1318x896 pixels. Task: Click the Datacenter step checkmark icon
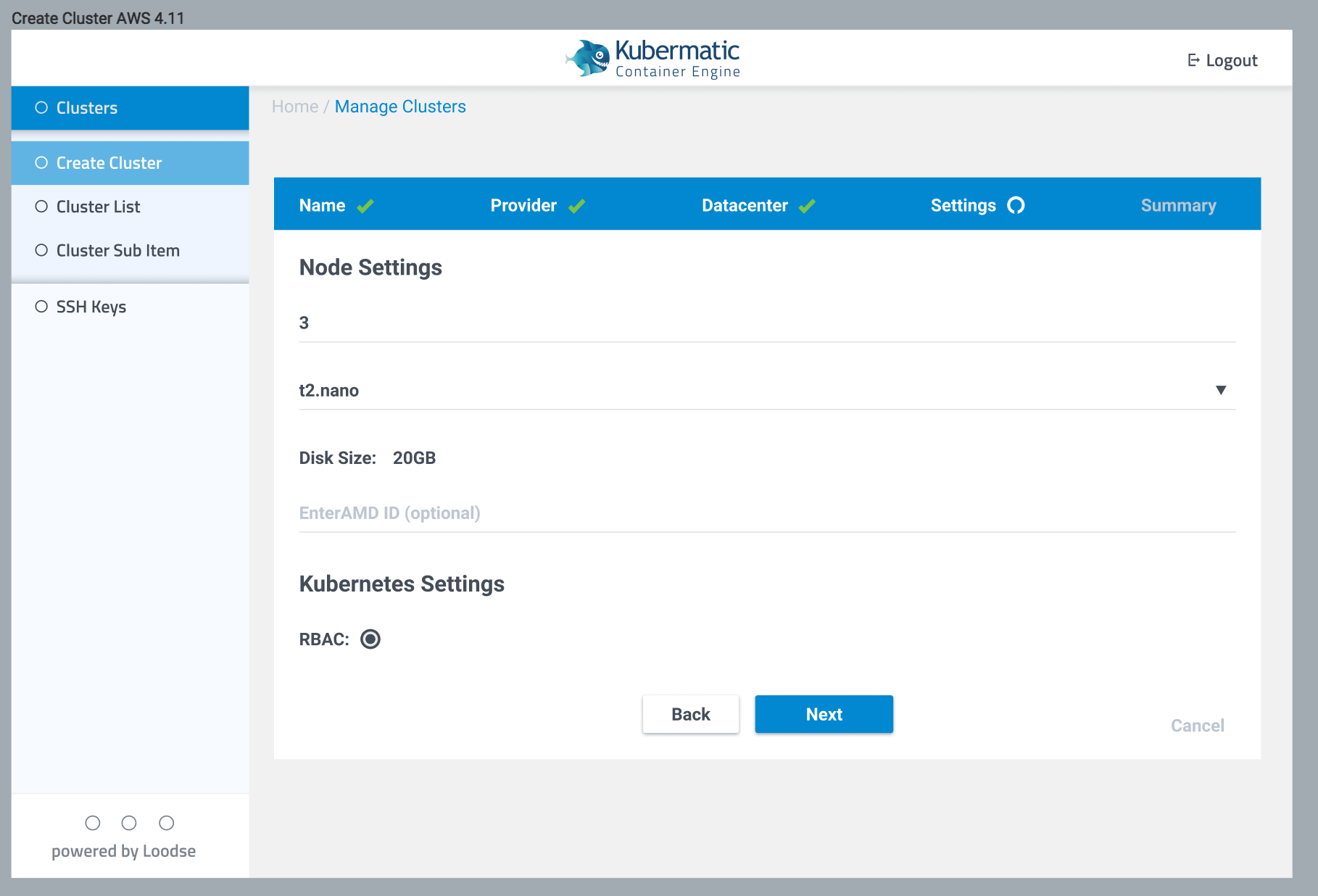pyautogui.click(x=807, y=205)
